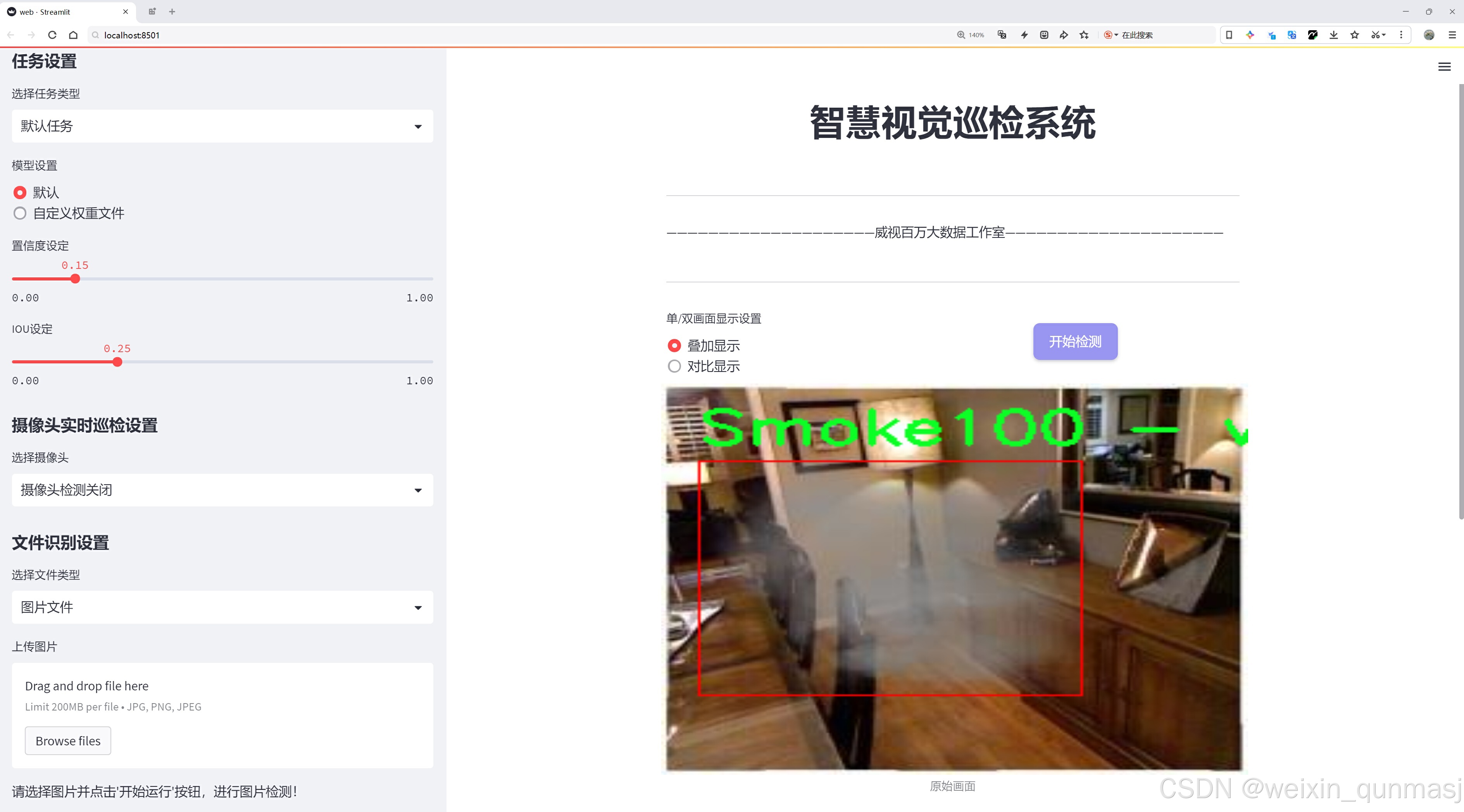
Task: Click the add-to-favorites star-plus icon
Action: pos(1085,35)
